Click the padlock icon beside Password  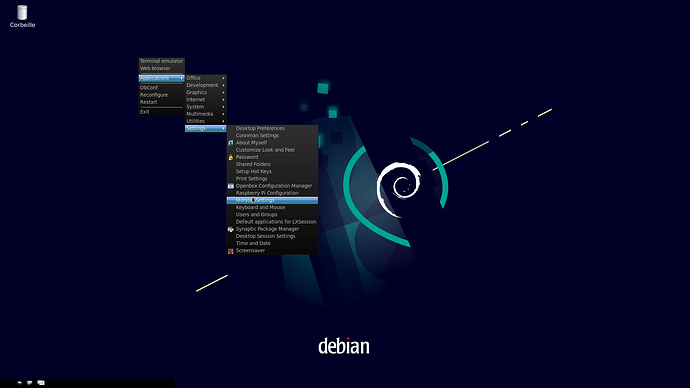pyautogui.click(x=231, y=157)
